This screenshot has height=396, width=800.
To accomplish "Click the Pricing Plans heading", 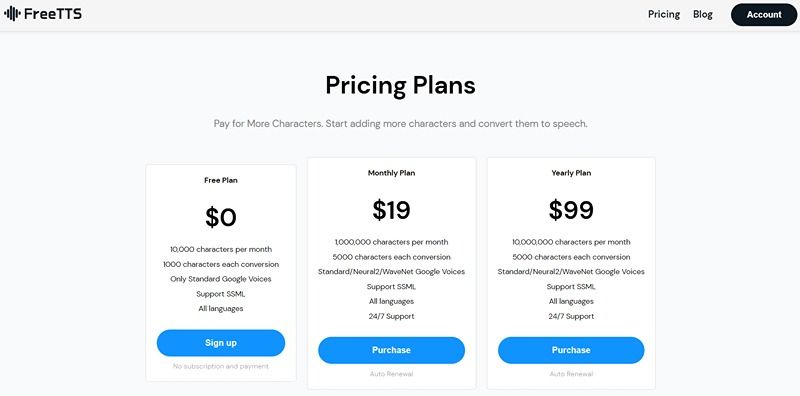I will click(401, 86).
